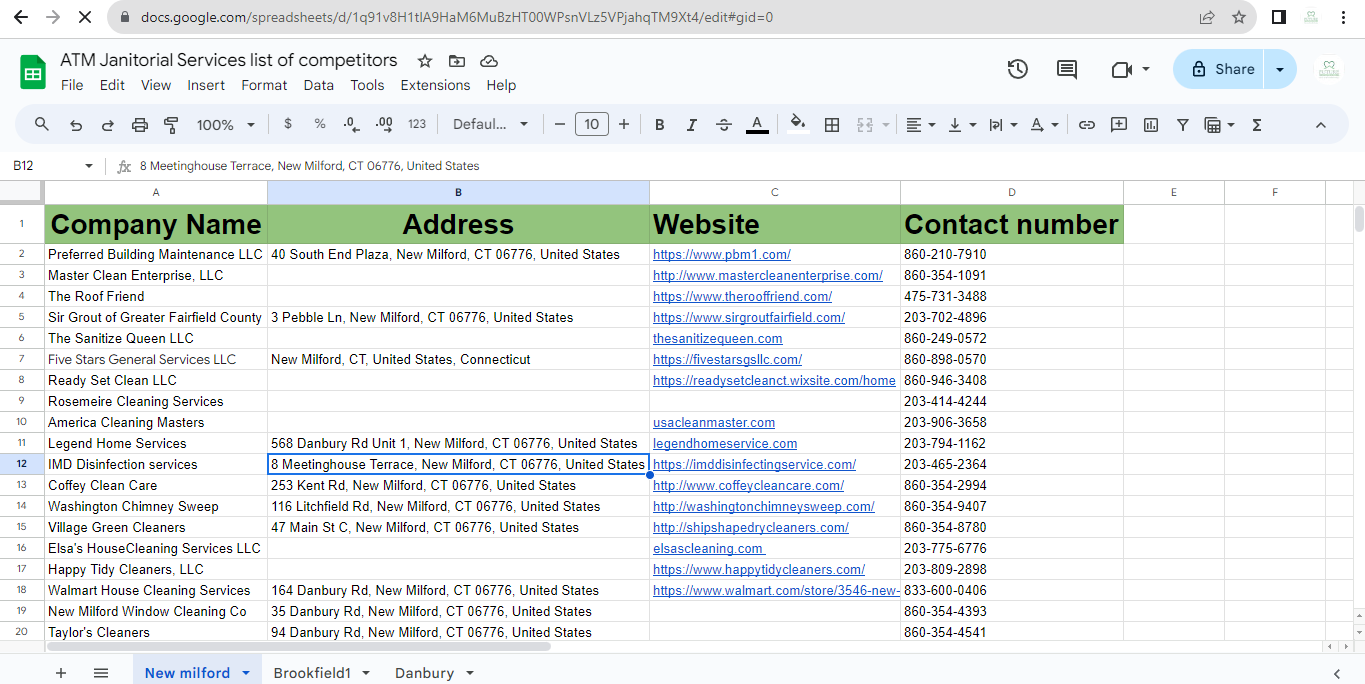This screenshot has height=684, width=1365.
Task: Format as currency with dollar icon
Action: [x=288, y=124]
